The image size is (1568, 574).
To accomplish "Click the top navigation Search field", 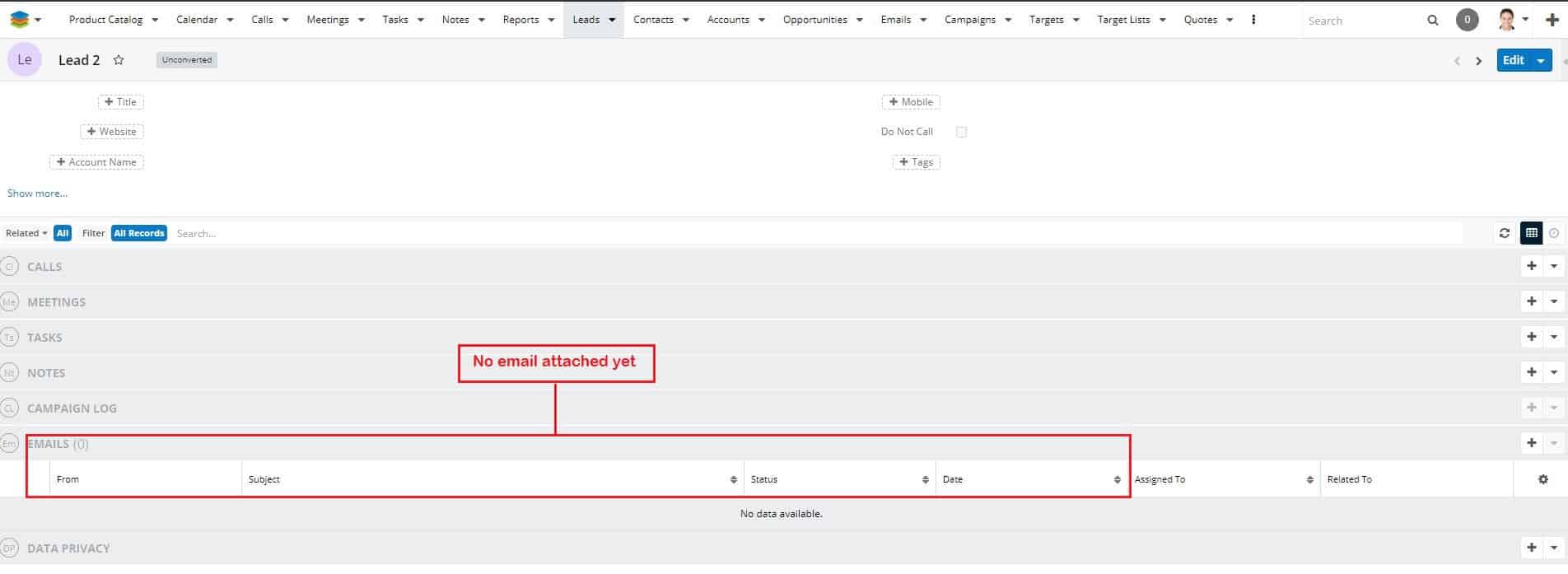I will (1363, 21).
